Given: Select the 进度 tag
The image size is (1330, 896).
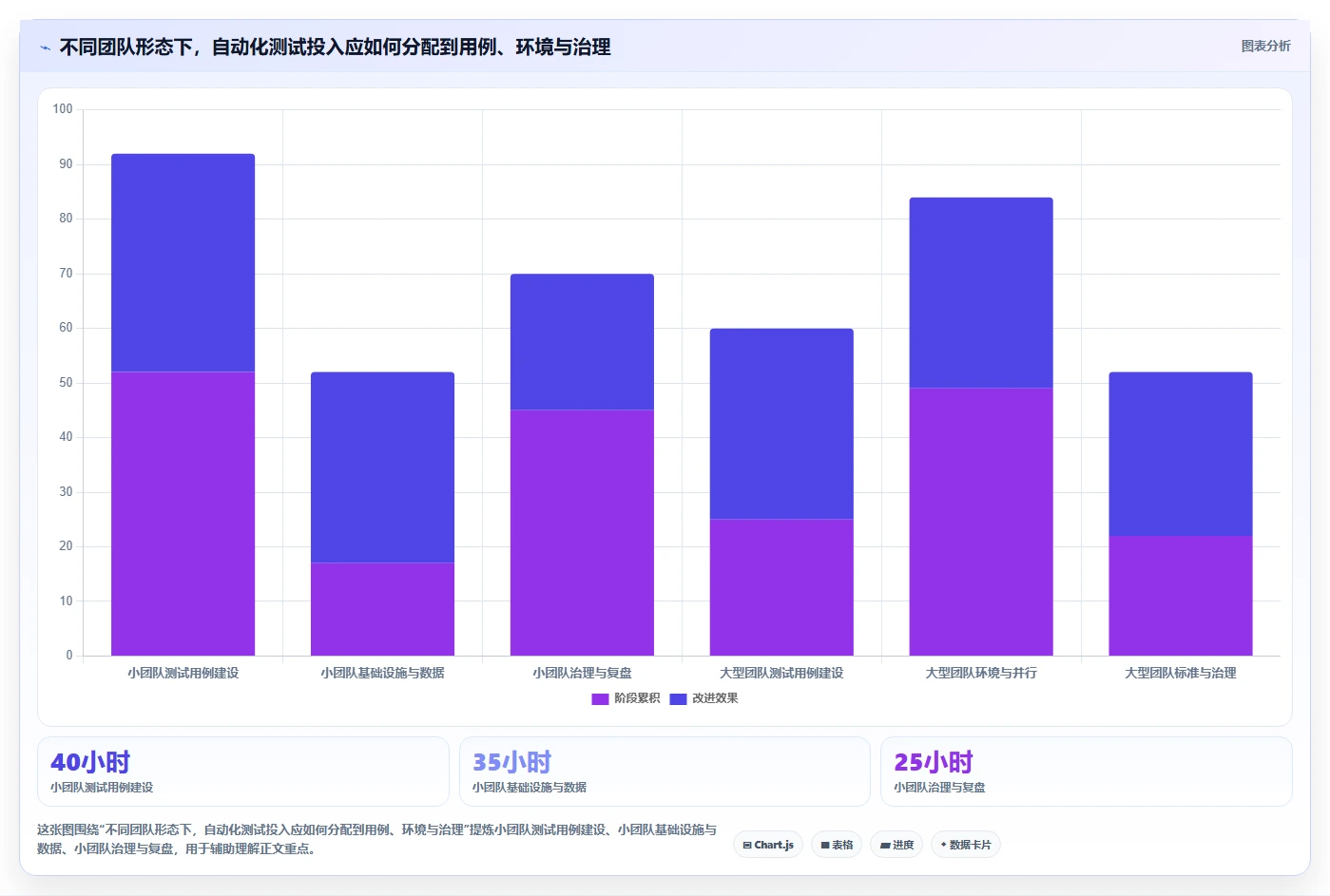Looking at the screenshot, I should point(896,845).
